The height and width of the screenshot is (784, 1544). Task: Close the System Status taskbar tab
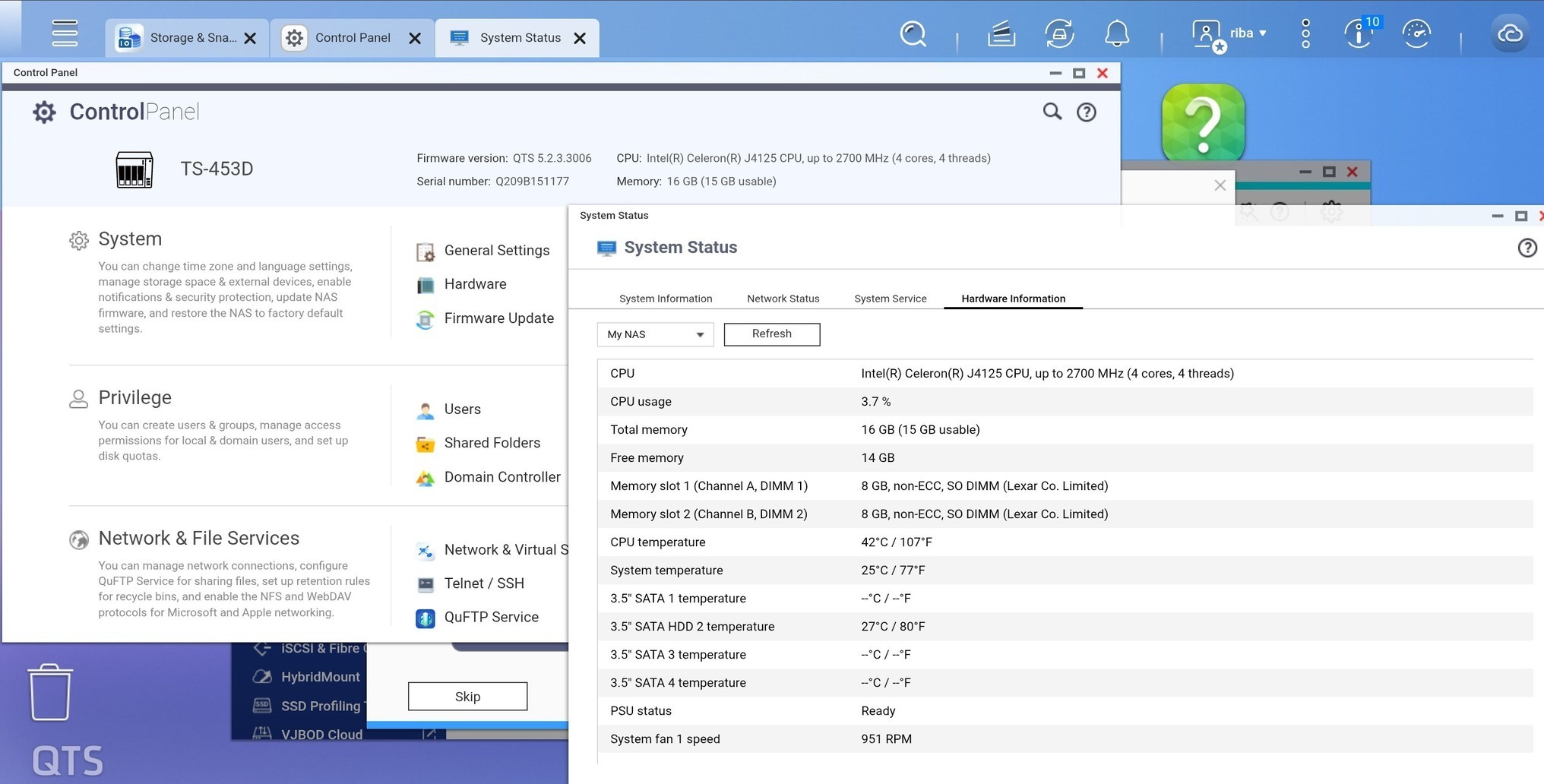tap(580, 38)
